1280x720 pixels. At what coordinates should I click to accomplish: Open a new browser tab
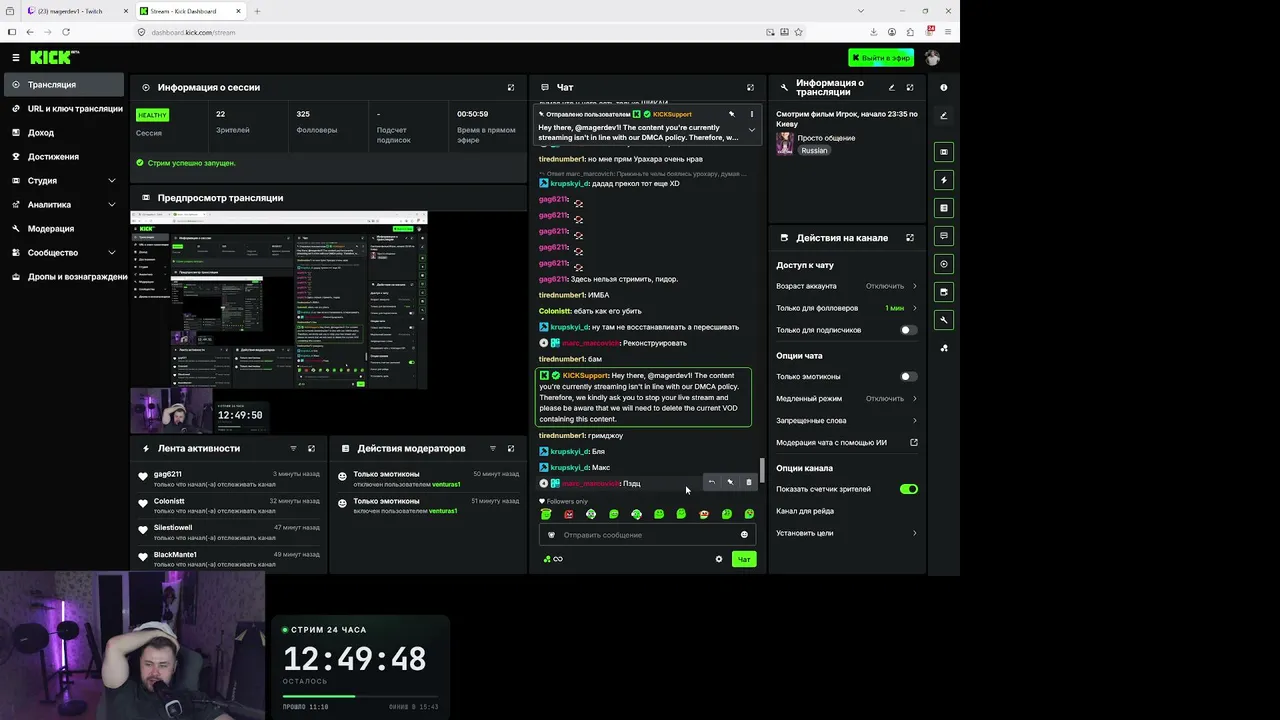[257, 11]
